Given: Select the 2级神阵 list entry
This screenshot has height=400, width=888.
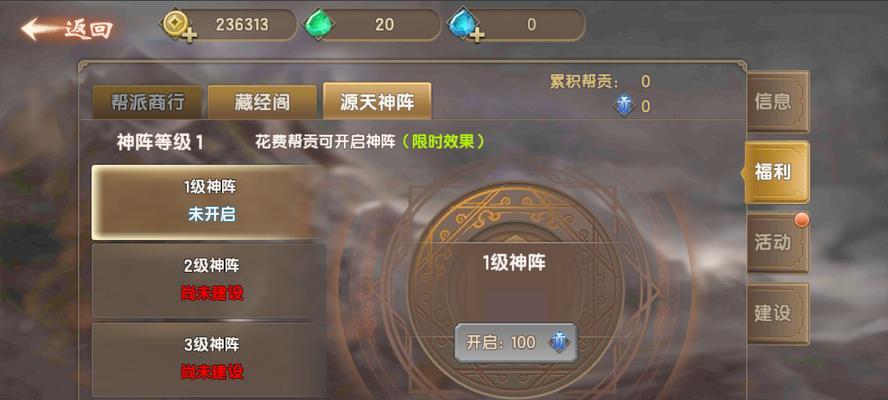Looking at the screenshot, I should pyautogui.click(x=210, y=280).
